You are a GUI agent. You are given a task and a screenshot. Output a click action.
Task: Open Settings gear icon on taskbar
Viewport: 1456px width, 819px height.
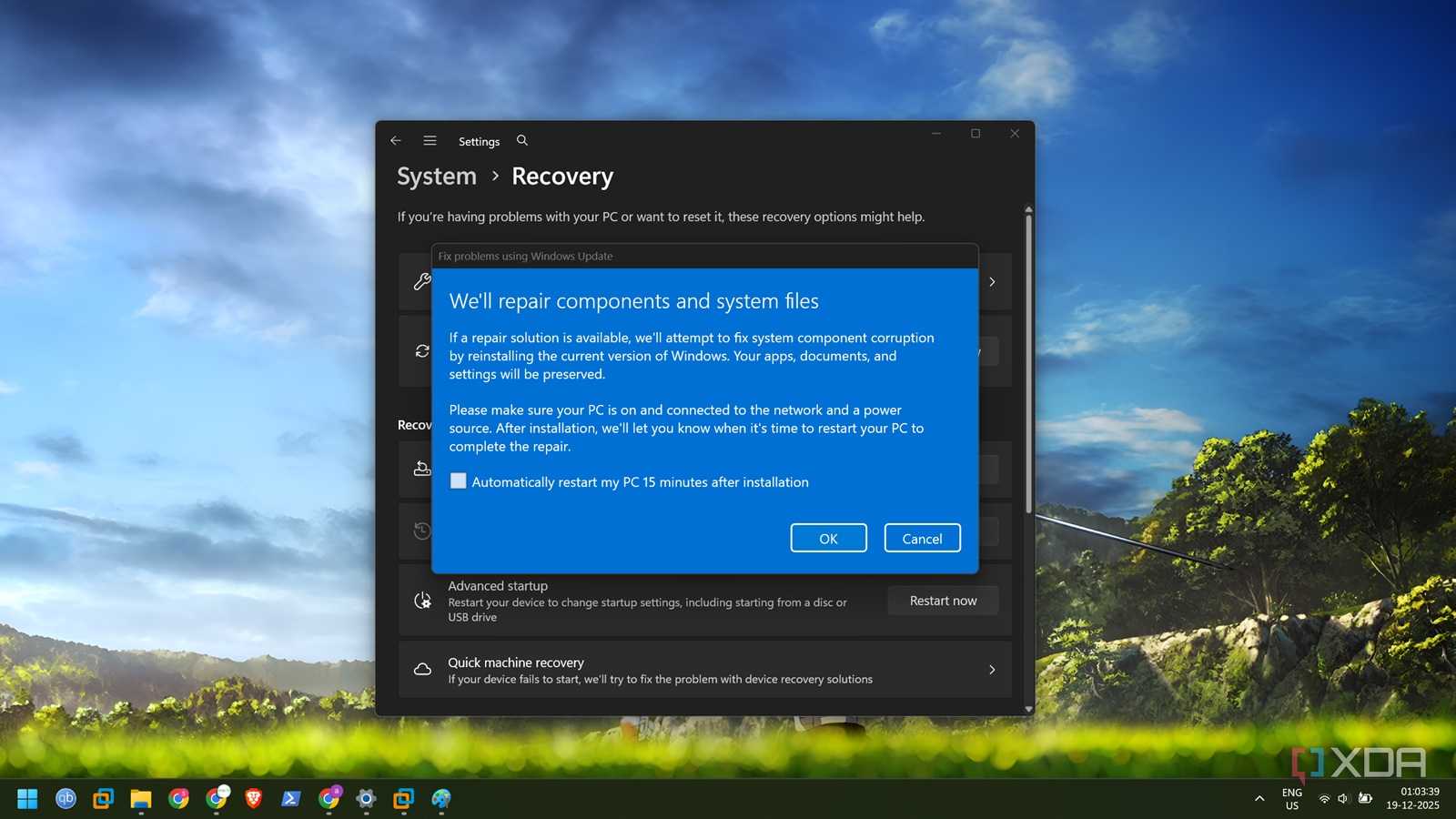[x=366, y=799]
